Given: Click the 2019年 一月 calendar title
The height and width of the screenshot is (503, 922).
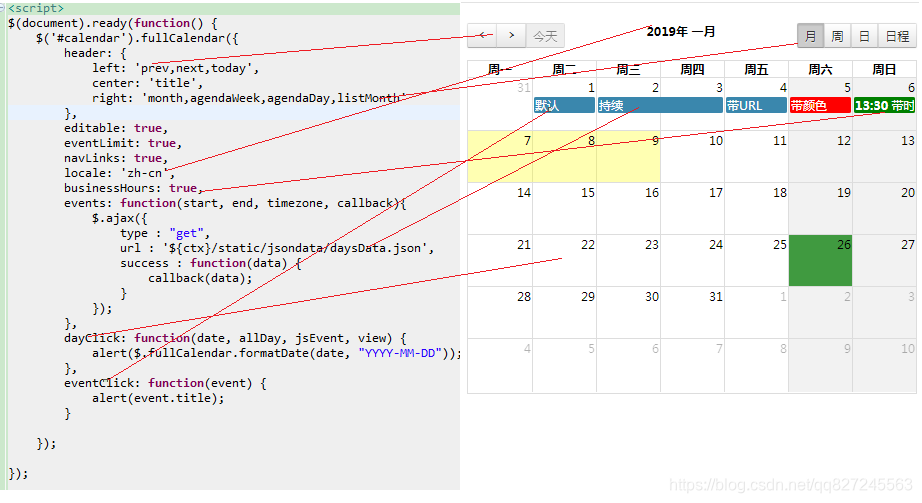Looking at the screenshot, I should pos(681,32).
